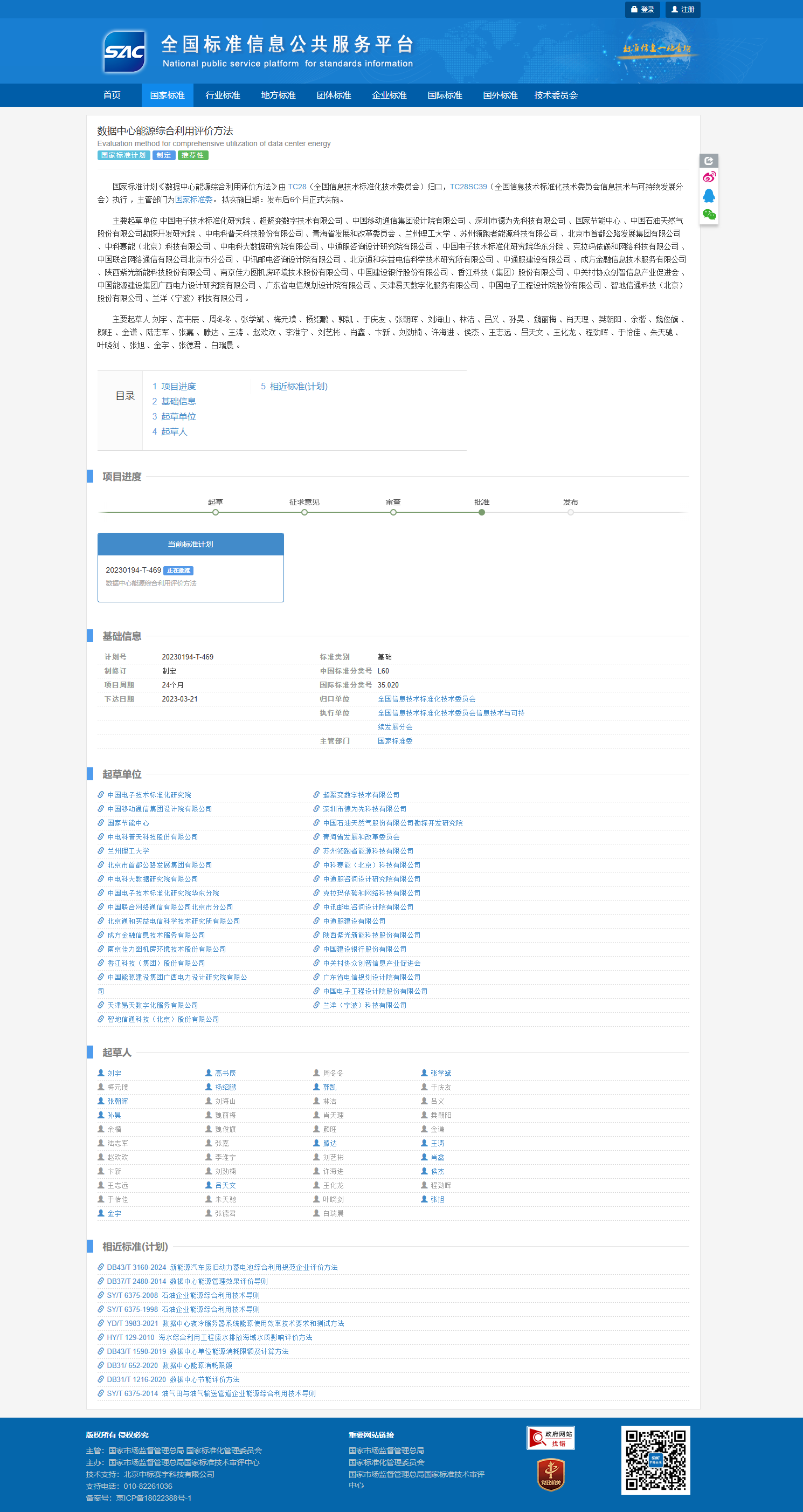Share page via WeChat icon
803x1512 pixels.
[x=709, y=214]
